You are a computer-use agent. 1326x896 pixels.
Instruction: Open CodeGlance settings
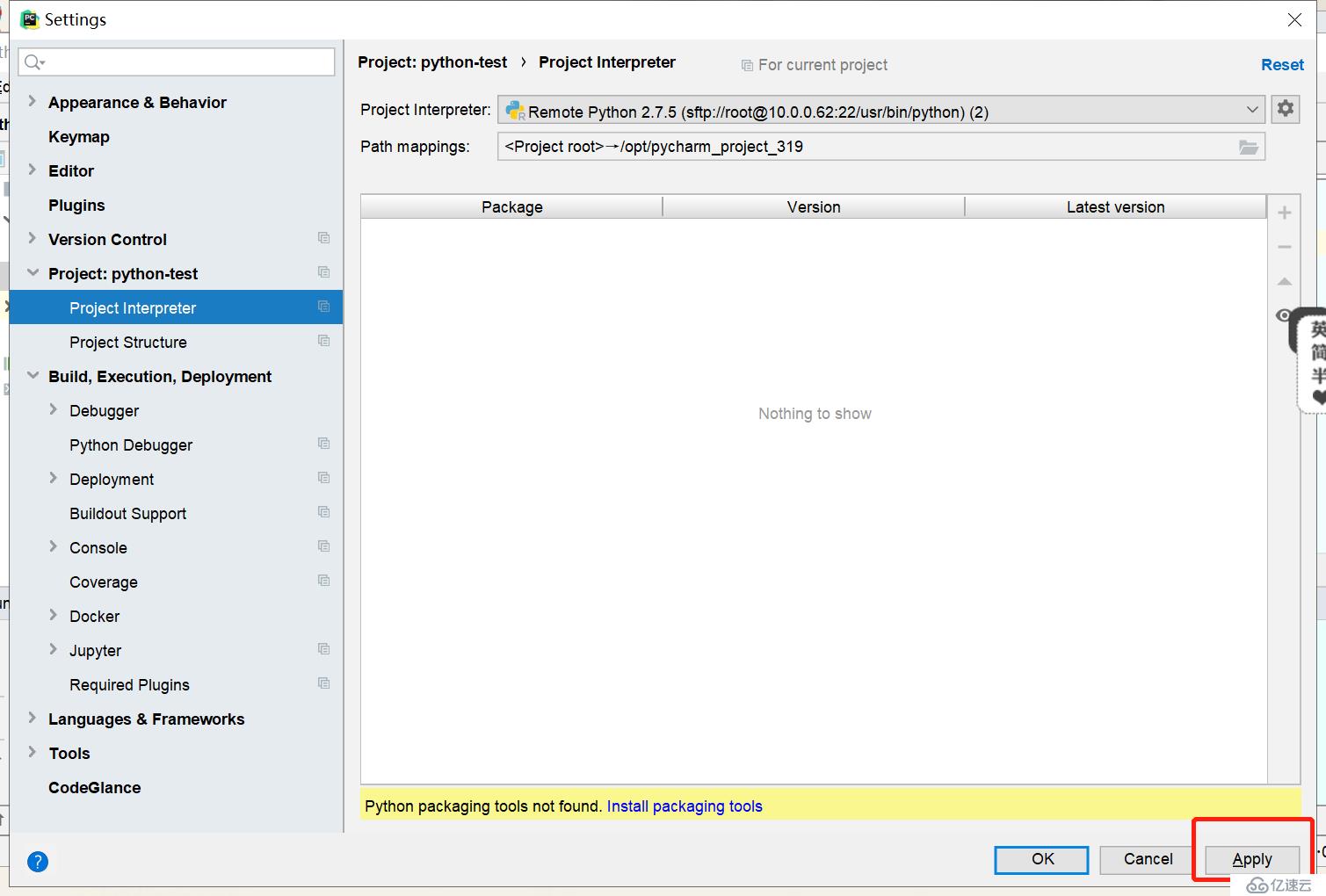click(95, 787)
